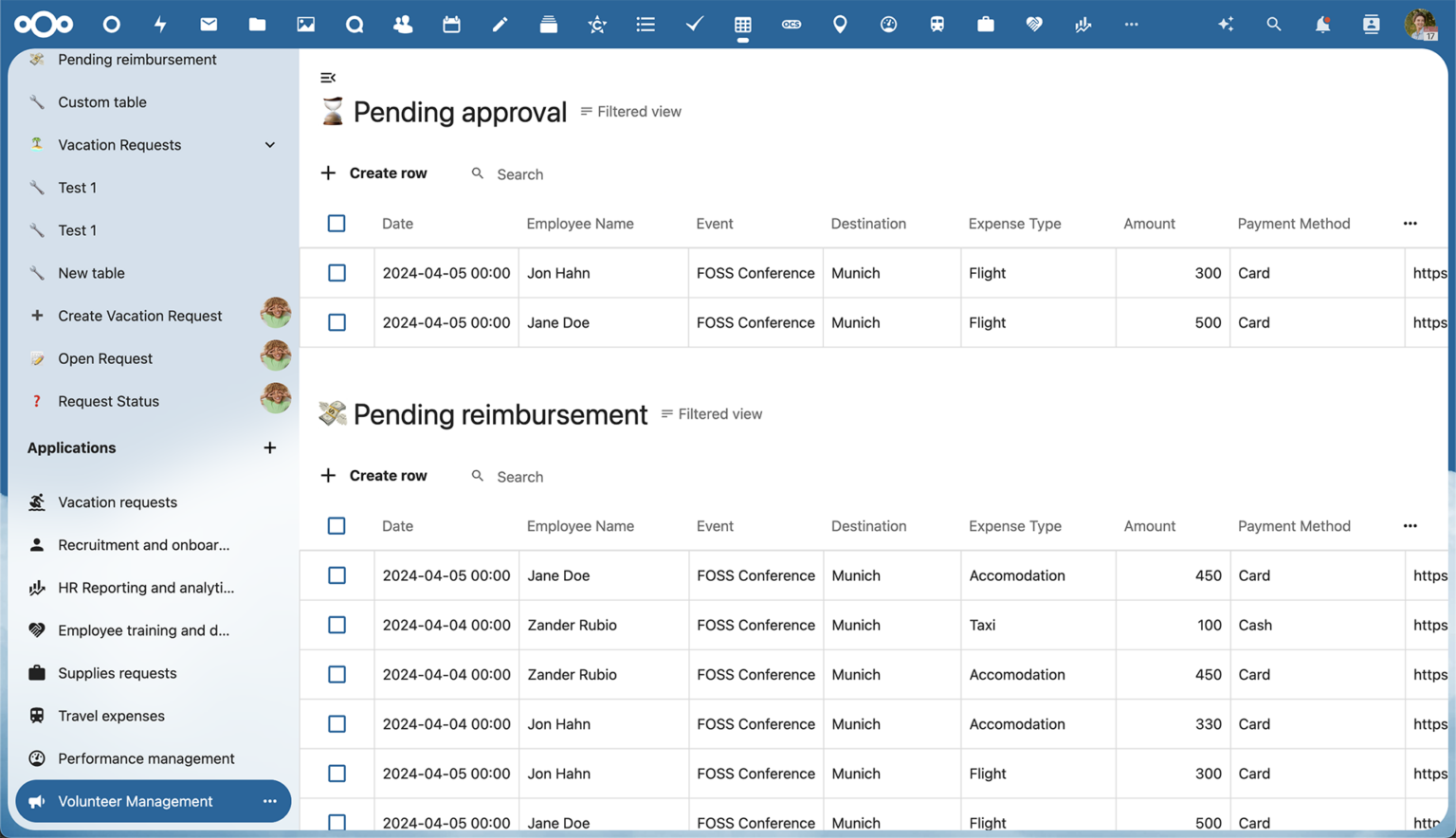Open notifications via the bell icon
This screenshot has width=1456, height=838.
pyautogui.click(x=1322, y=24)
